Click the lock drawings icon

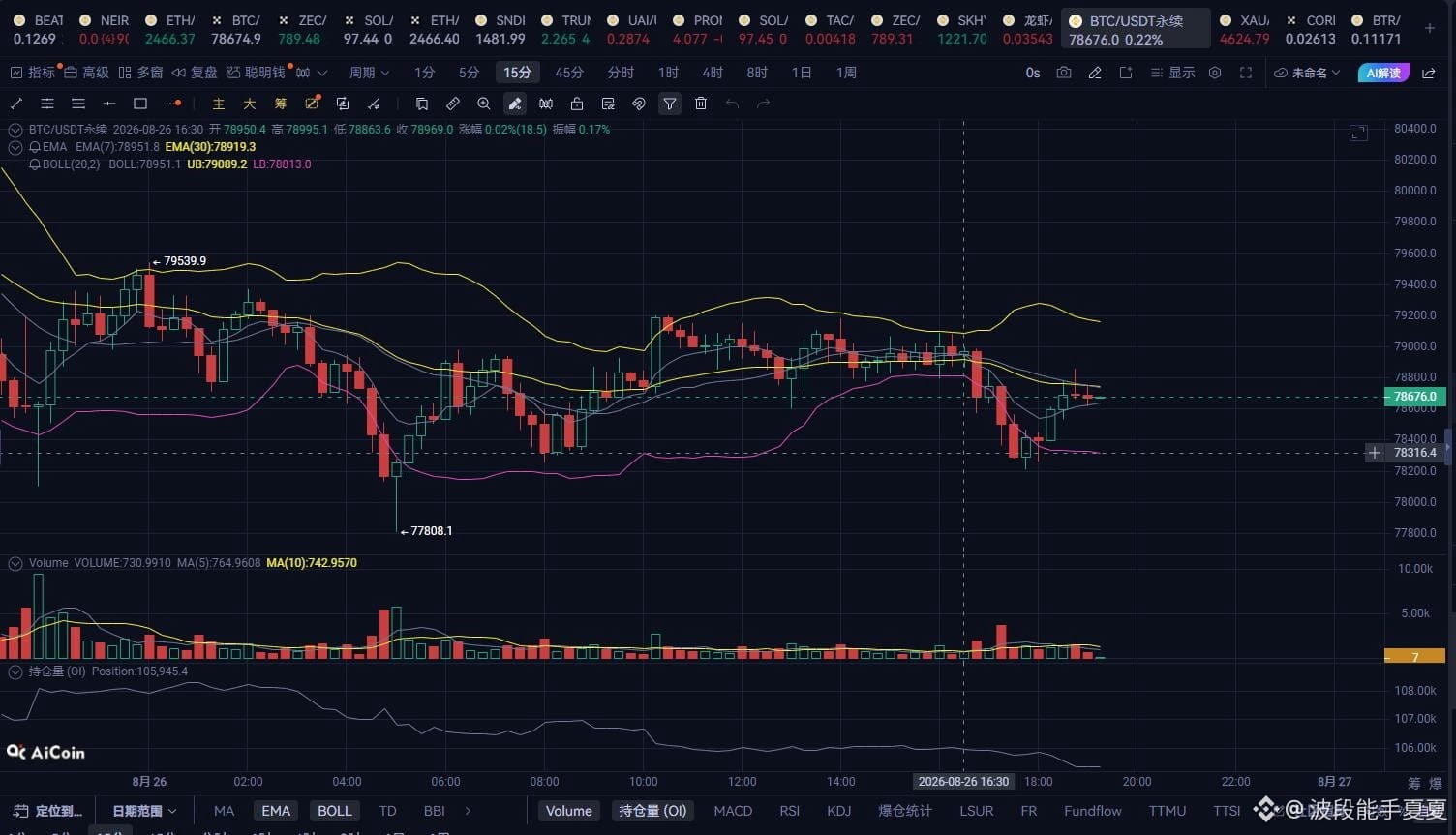point(577,104)
